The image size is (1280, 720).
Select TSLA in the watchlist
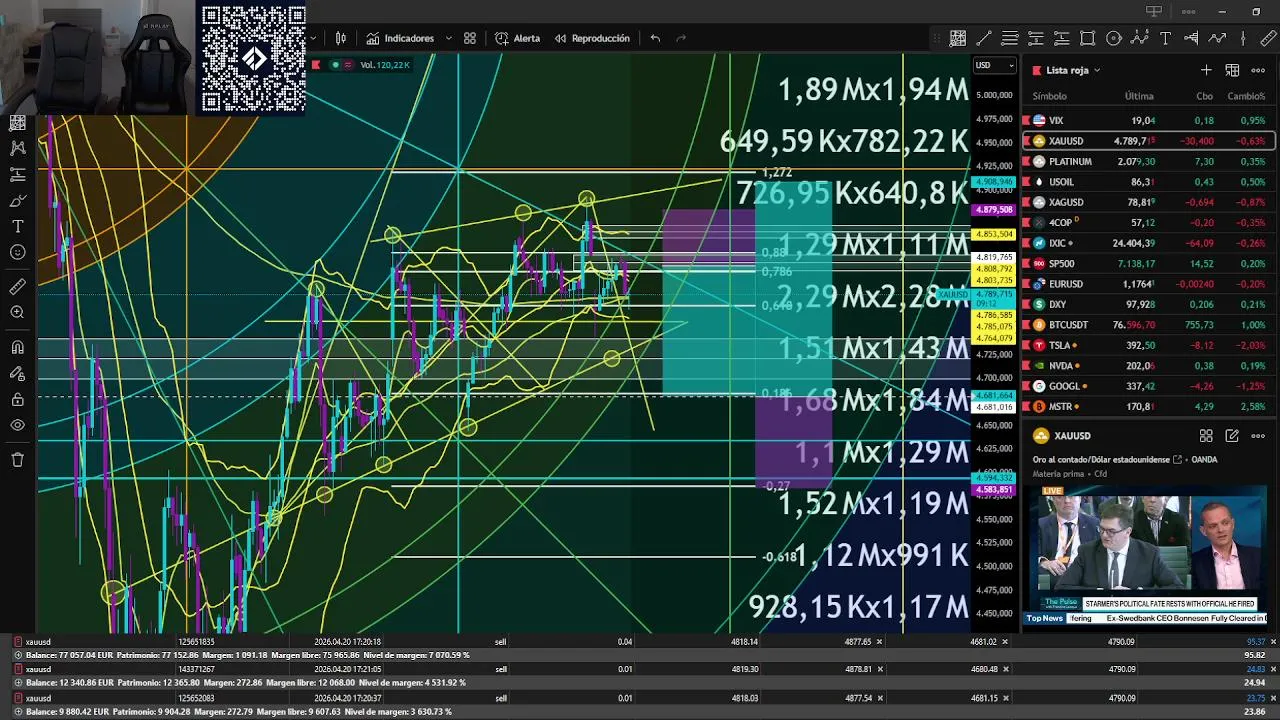pos(1148,345)
